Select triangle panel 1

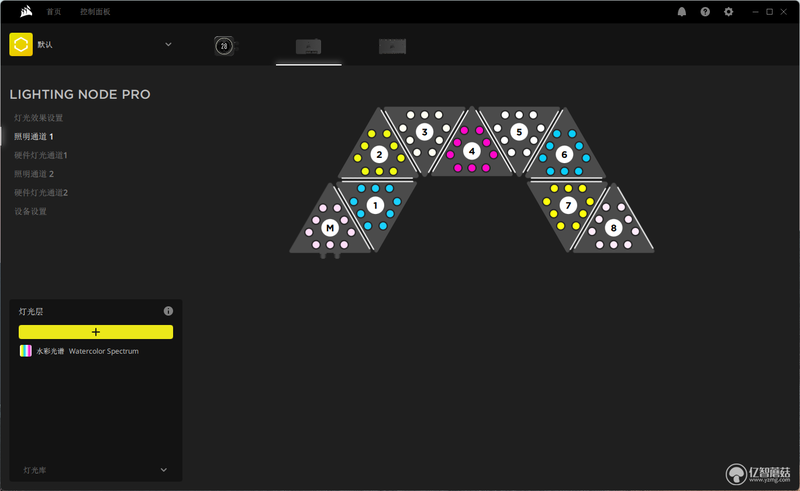pyautogui.click(x=376, y=205)
